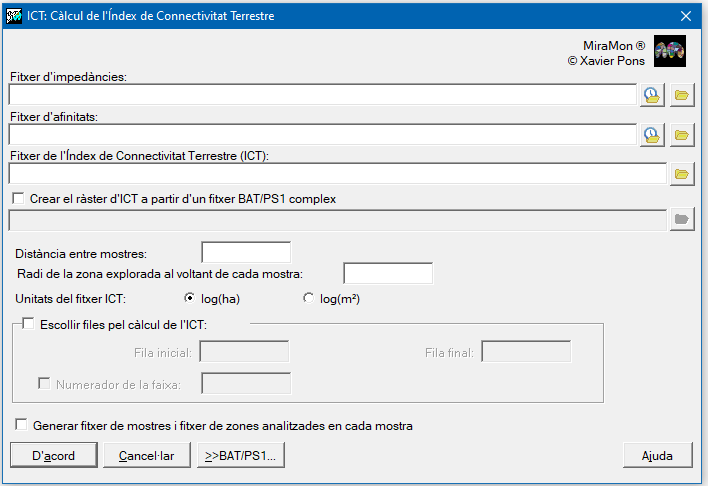
Task: Select log(ha) units option
Action: point(190,298)
